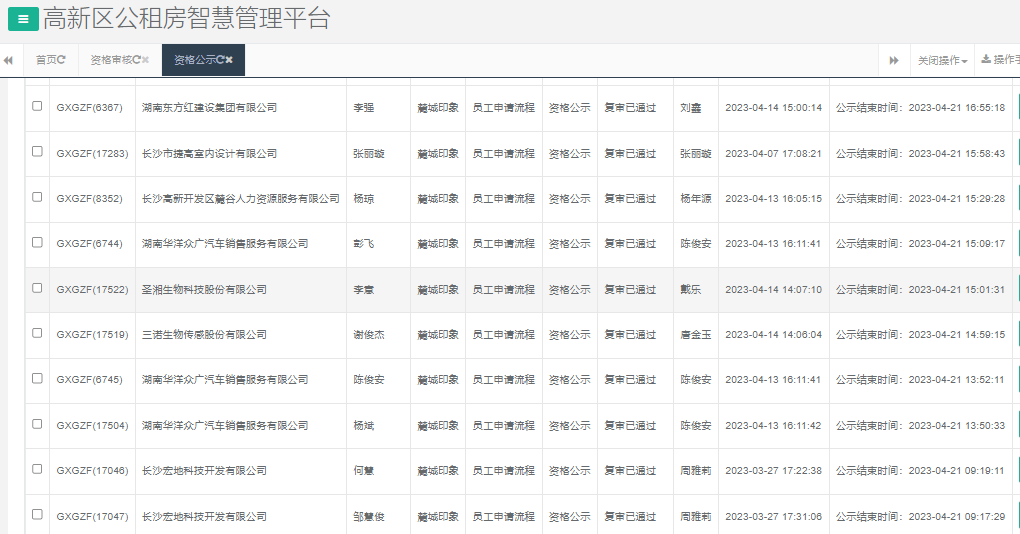Toggle the green hamburger sidebar menu button
Screen dimensions: 1020x534
tap(23, 20)
